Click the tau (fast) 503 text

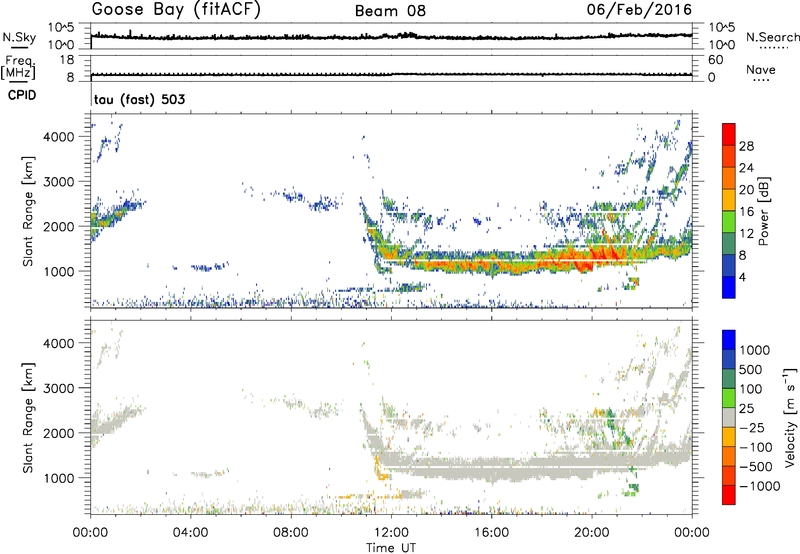139,99
